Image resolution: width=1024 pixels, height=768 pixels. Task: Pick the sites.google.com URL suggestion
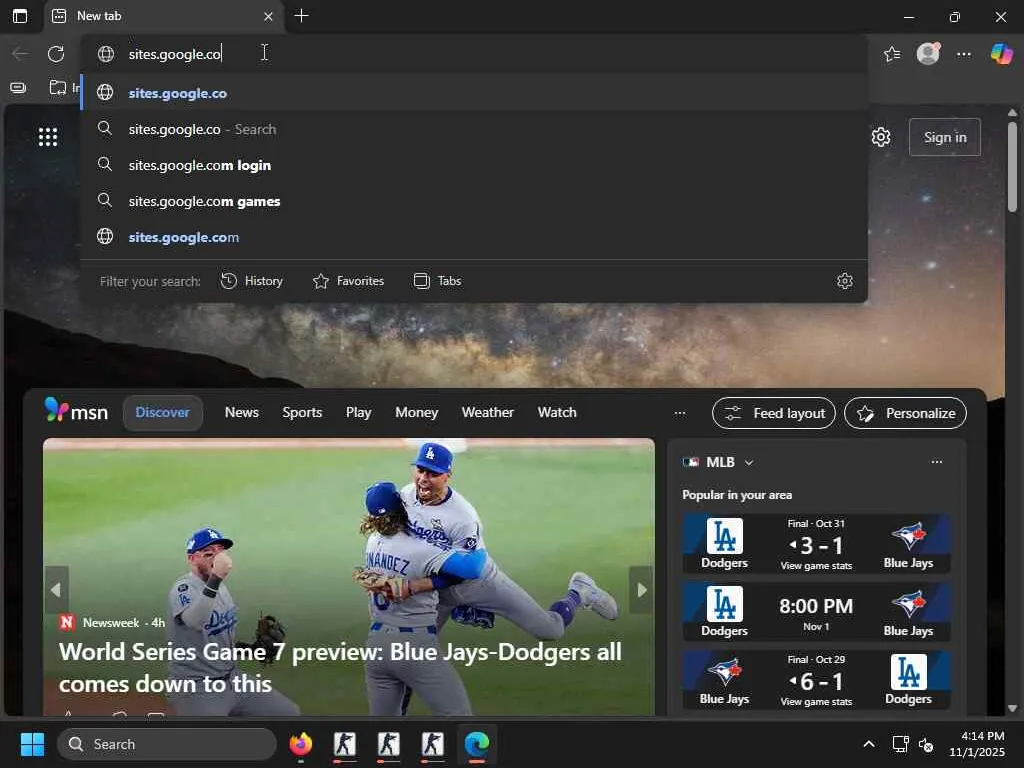point(474,237)
